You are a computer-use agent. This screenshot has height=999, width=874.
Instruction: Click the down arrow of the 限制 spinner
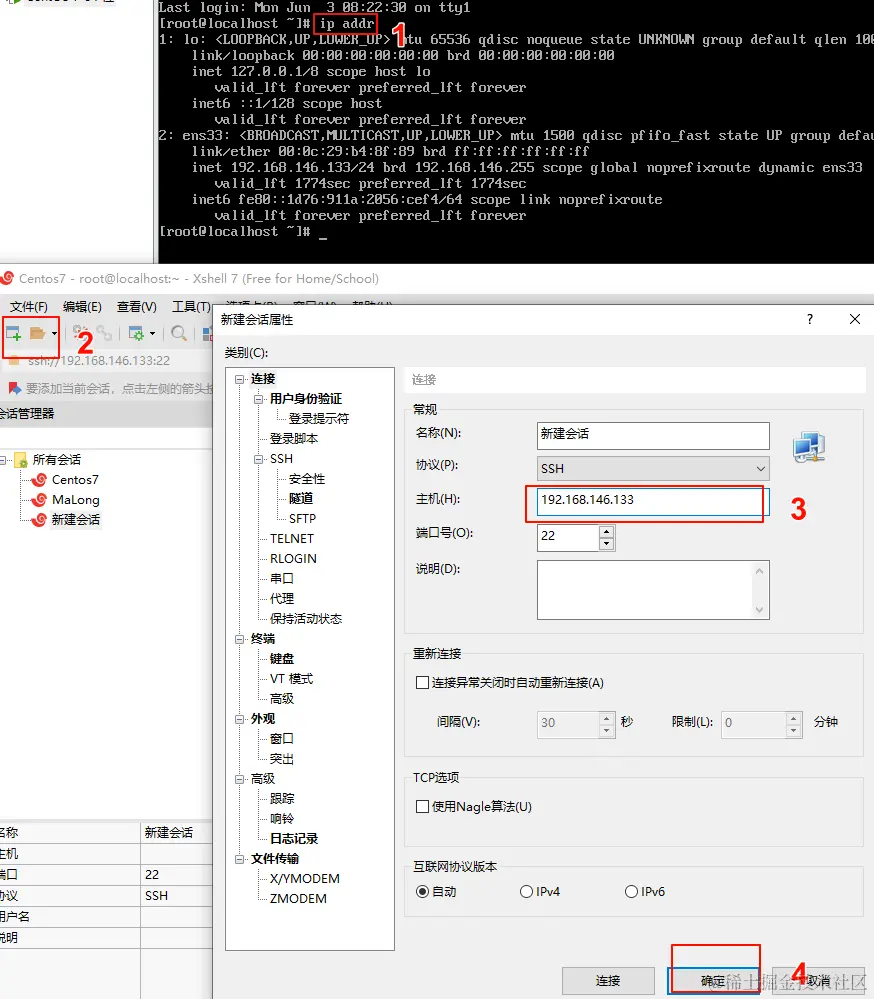[794, 731]
